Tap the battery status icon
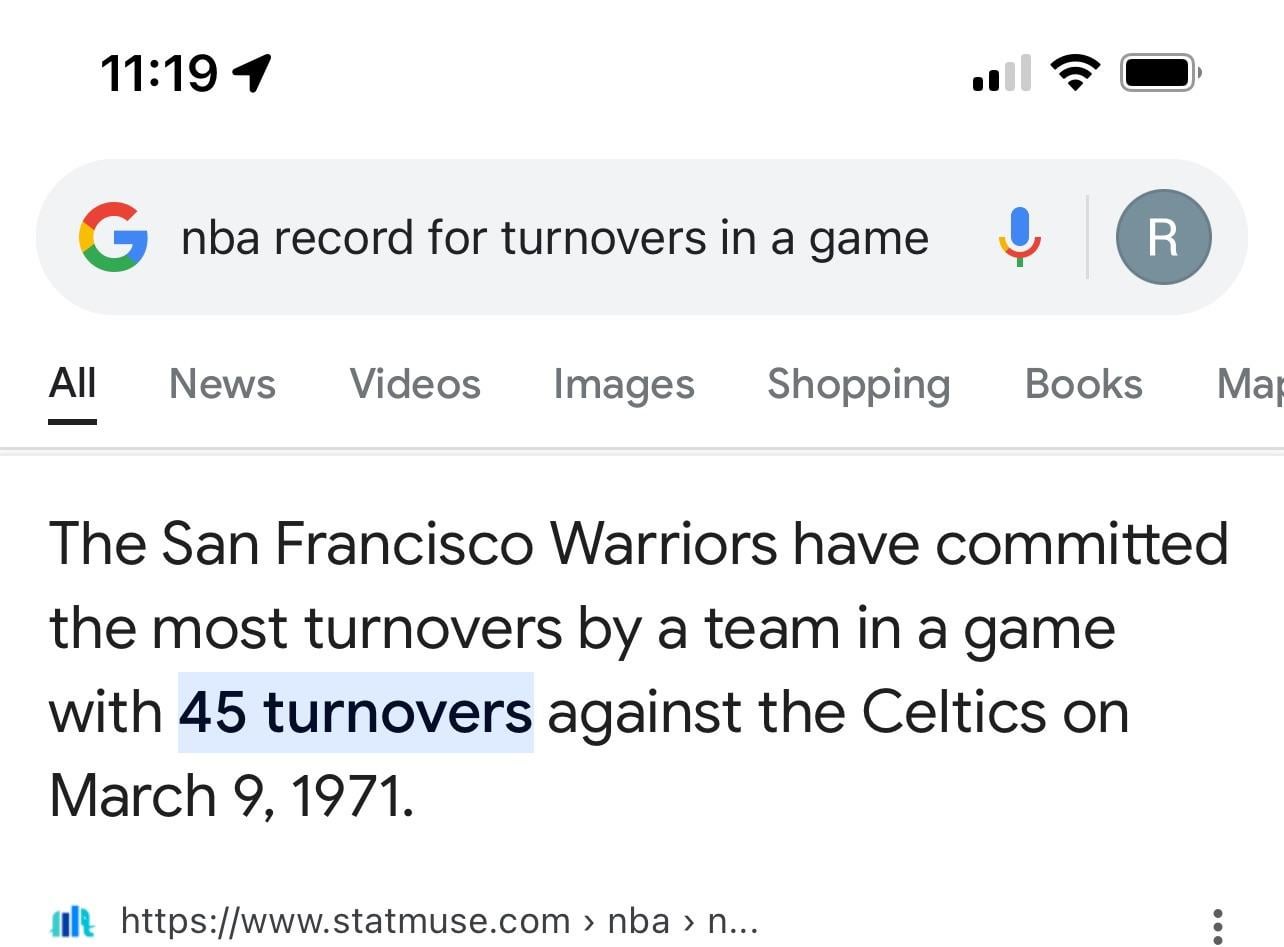The height and width of the screenshot is (947, 1284). (1160, 73)
